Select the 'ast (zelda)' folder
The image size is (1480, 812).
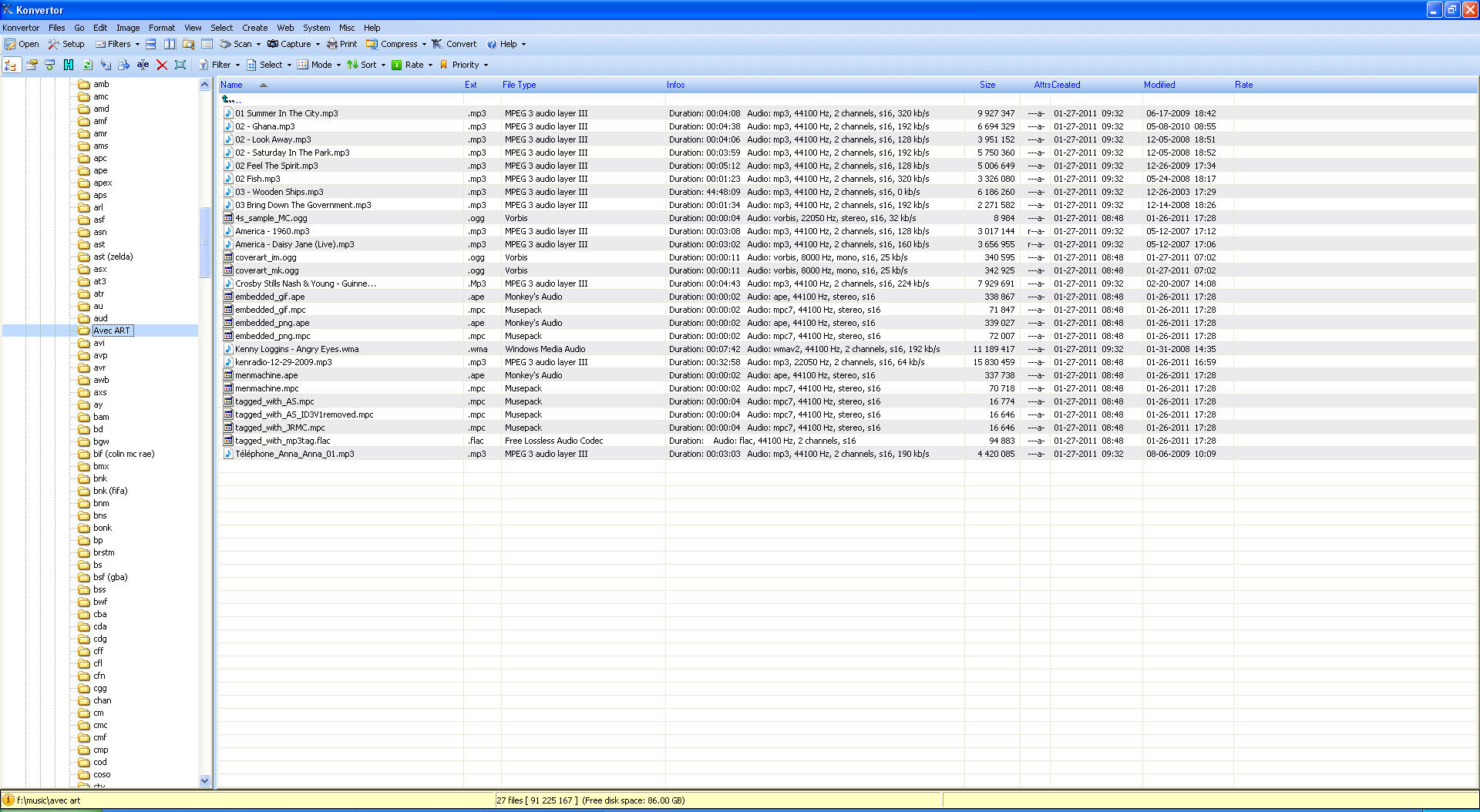[113, 257]
